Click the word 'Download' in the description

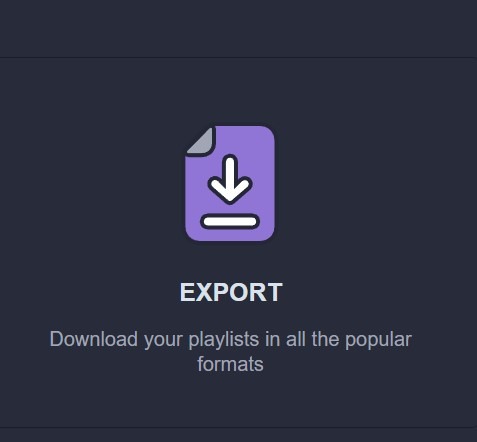pyautogui.click(x=94, y=339)
